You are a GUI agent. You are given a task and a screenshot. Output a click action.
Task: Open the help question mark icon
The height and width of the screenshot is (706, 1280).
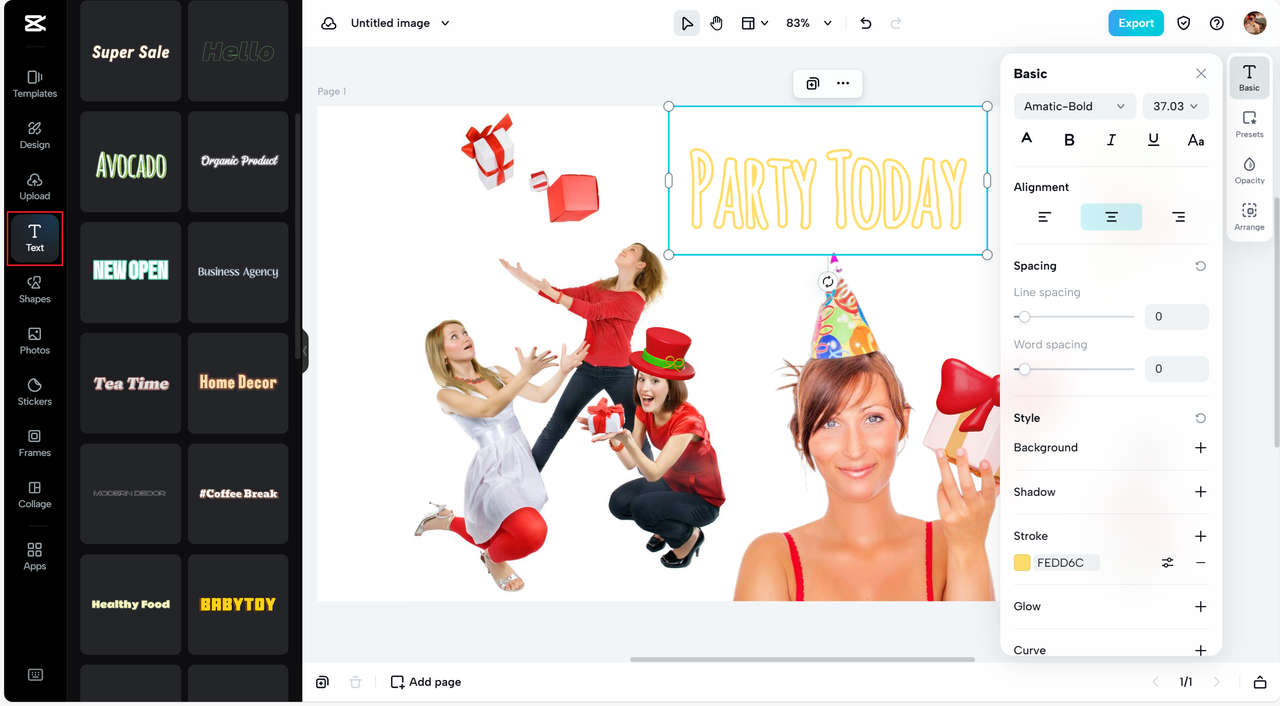1217,23
